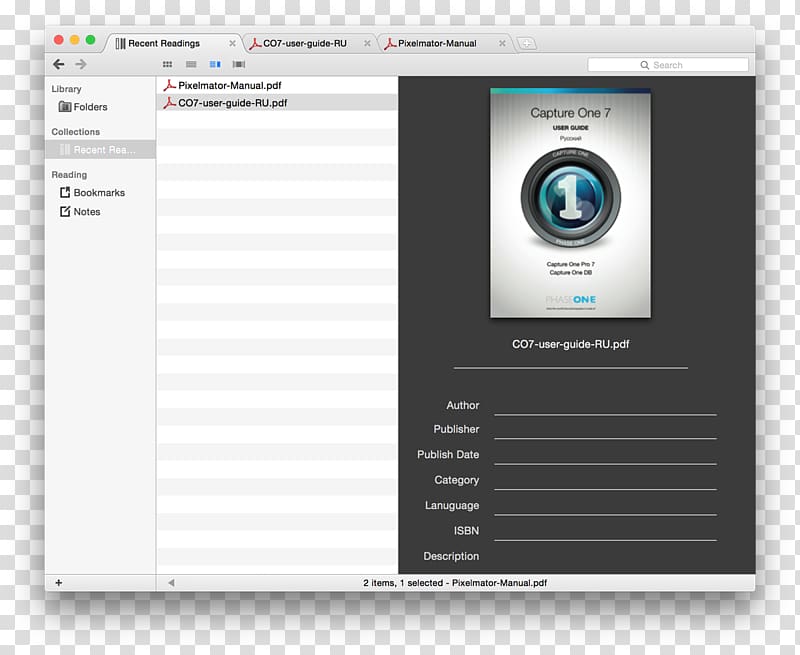Minimize the window with the yellow button

tap(74, 40)
